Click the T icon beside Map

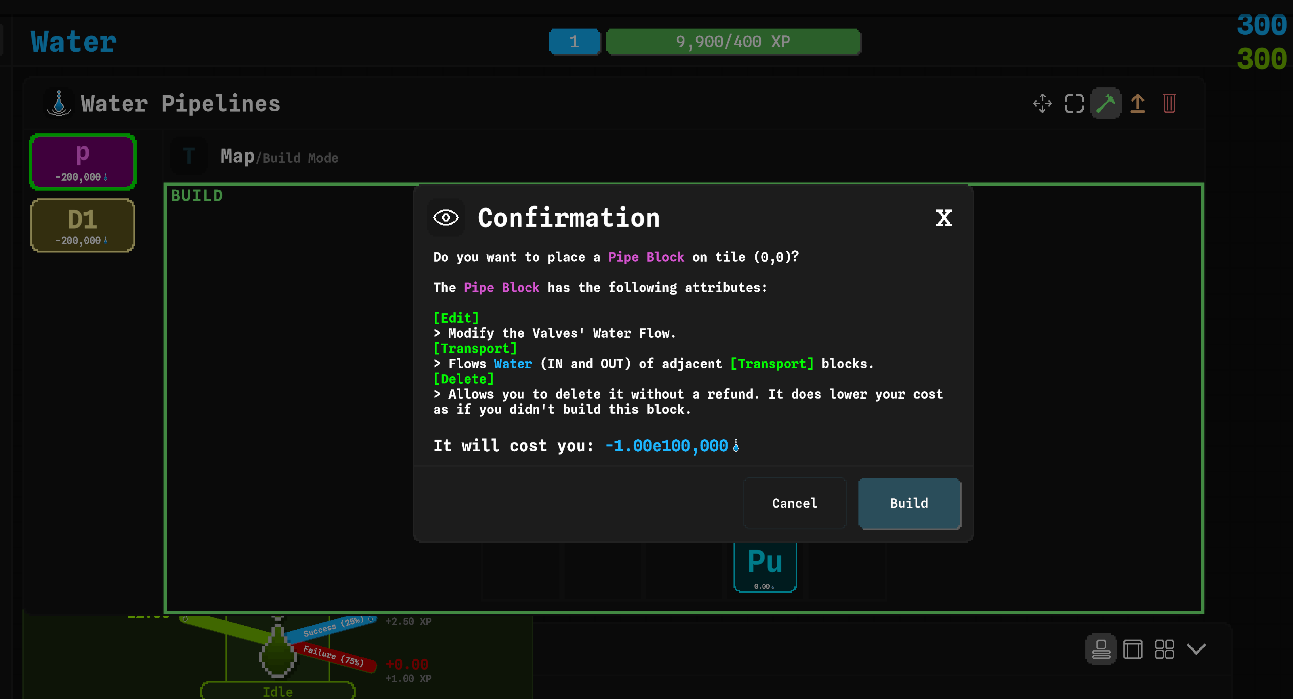click(188, 157)
